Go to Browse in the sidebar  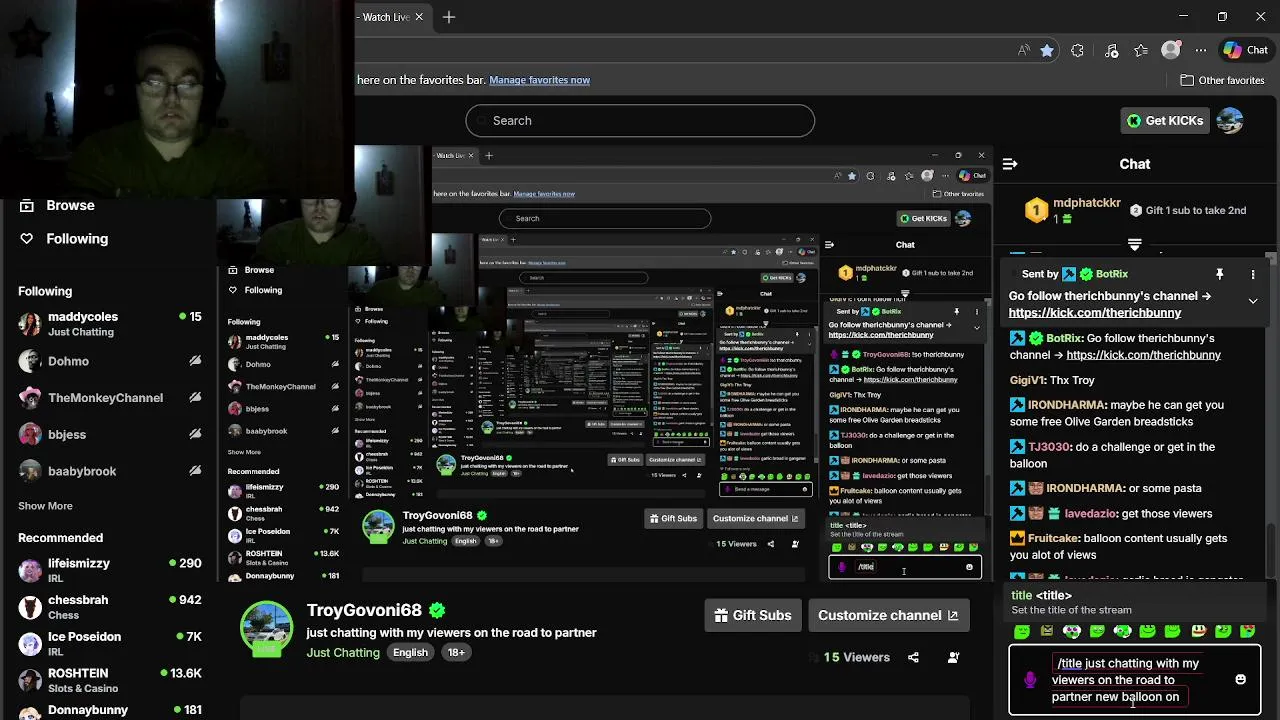[58, 205]
